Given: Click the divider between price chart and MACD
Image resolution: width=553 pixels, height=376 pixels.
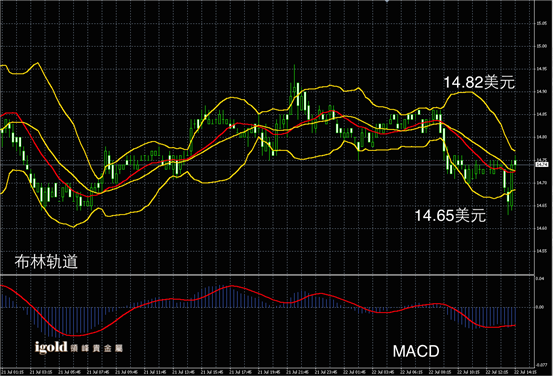Looking at the screenshot, I should click(x=267, y=274).
